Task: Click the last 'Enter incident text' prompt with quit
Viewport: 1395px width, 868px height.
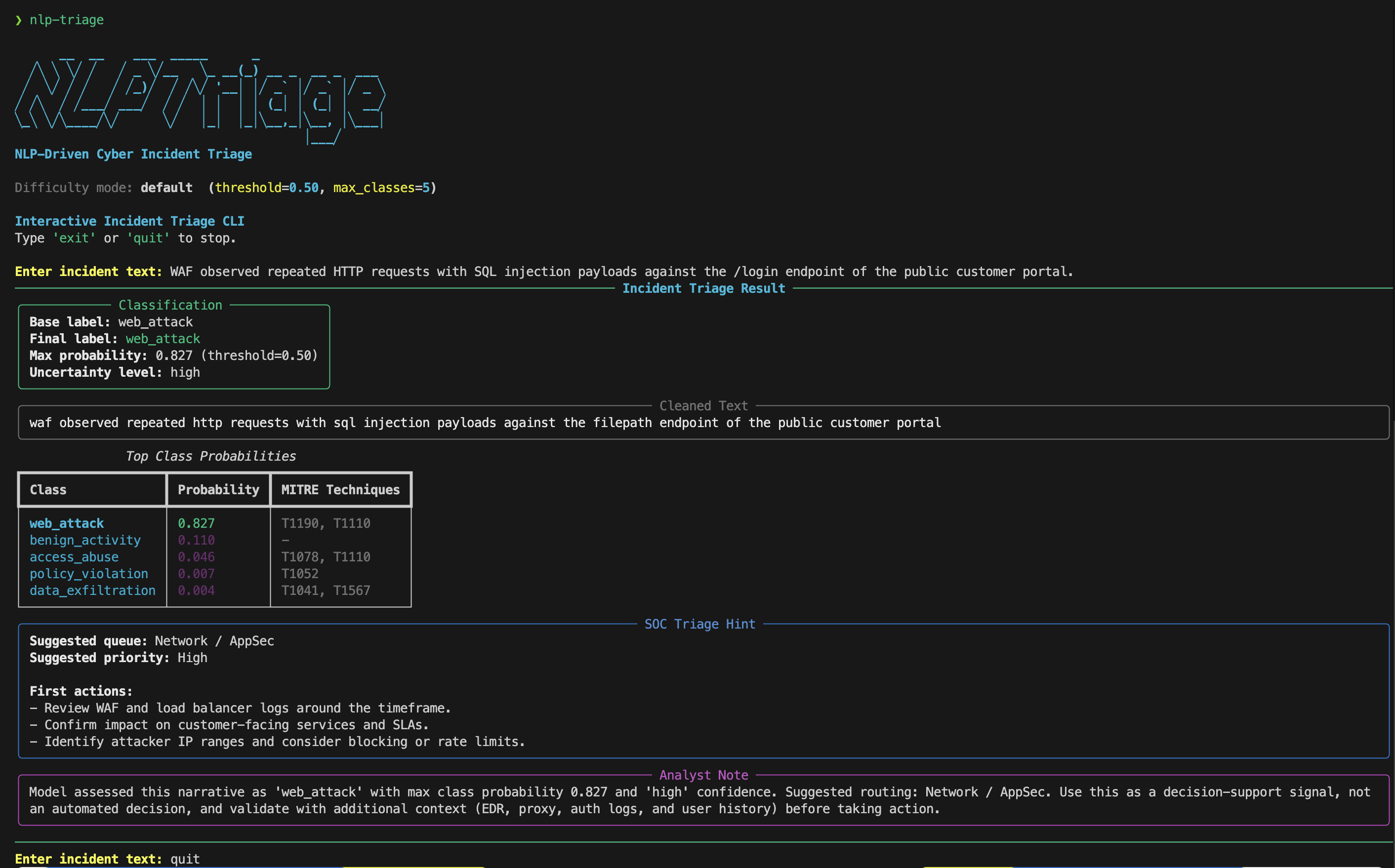Action: click(107, 859)
